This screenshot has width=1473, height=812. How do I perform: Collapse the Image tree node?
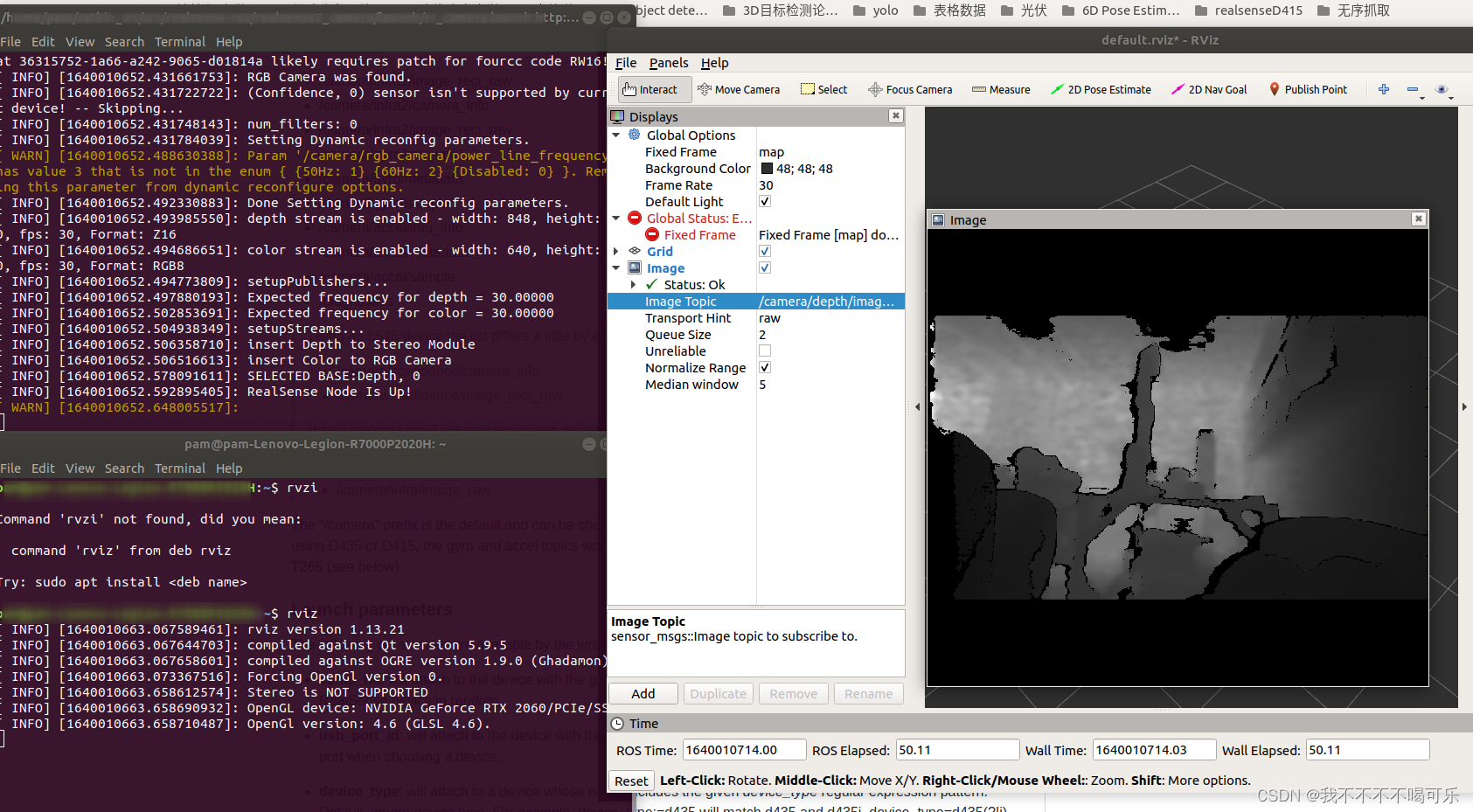click(616, 267)
